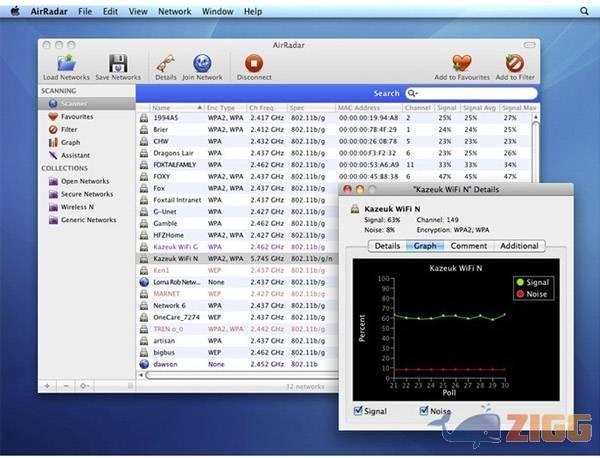
Task: Click the globe icon beside dawson
Action: [x=144, y=364]
